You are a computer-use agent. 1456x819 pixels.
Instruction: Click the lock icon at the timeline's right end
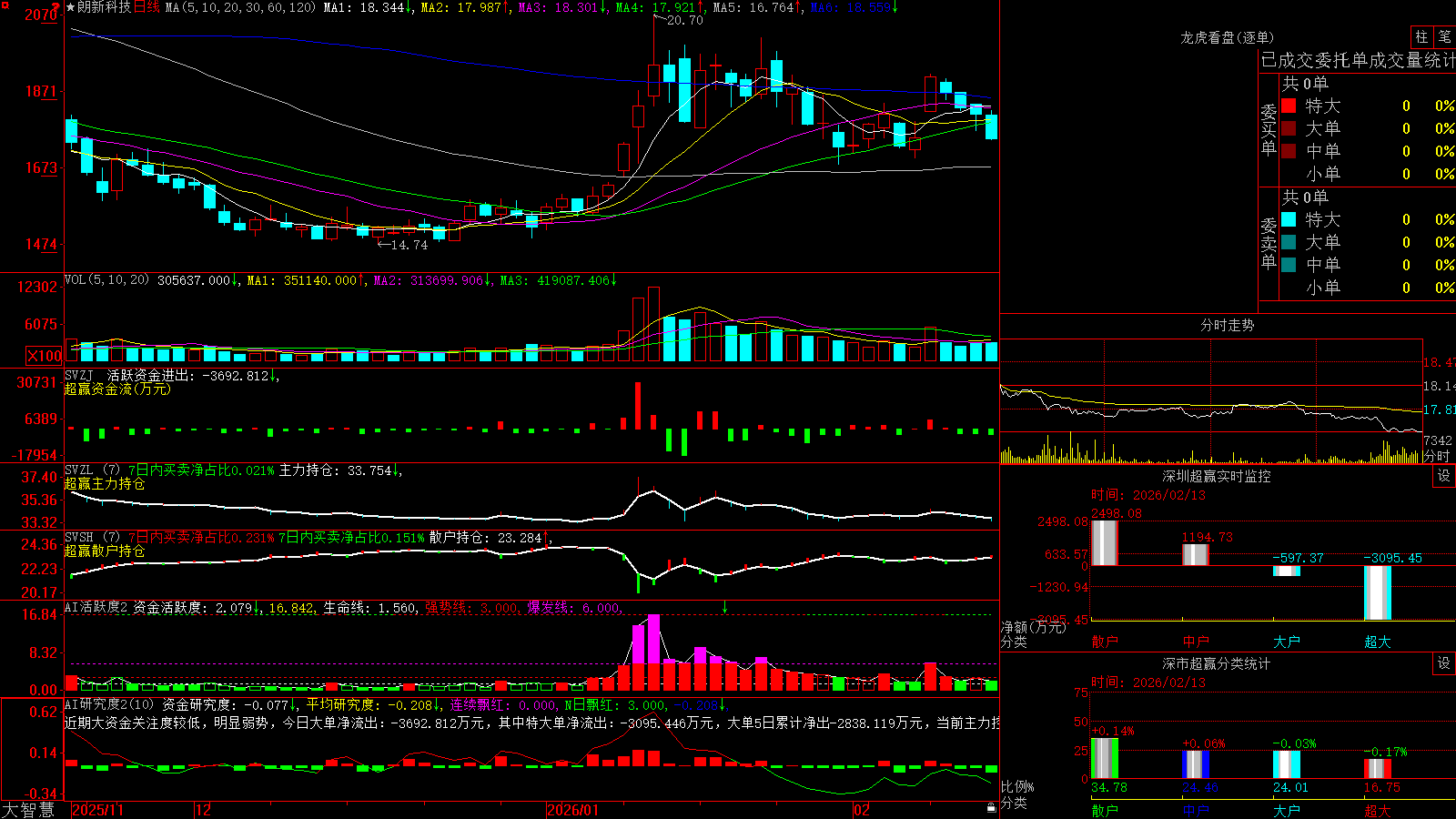coord(992,808)
